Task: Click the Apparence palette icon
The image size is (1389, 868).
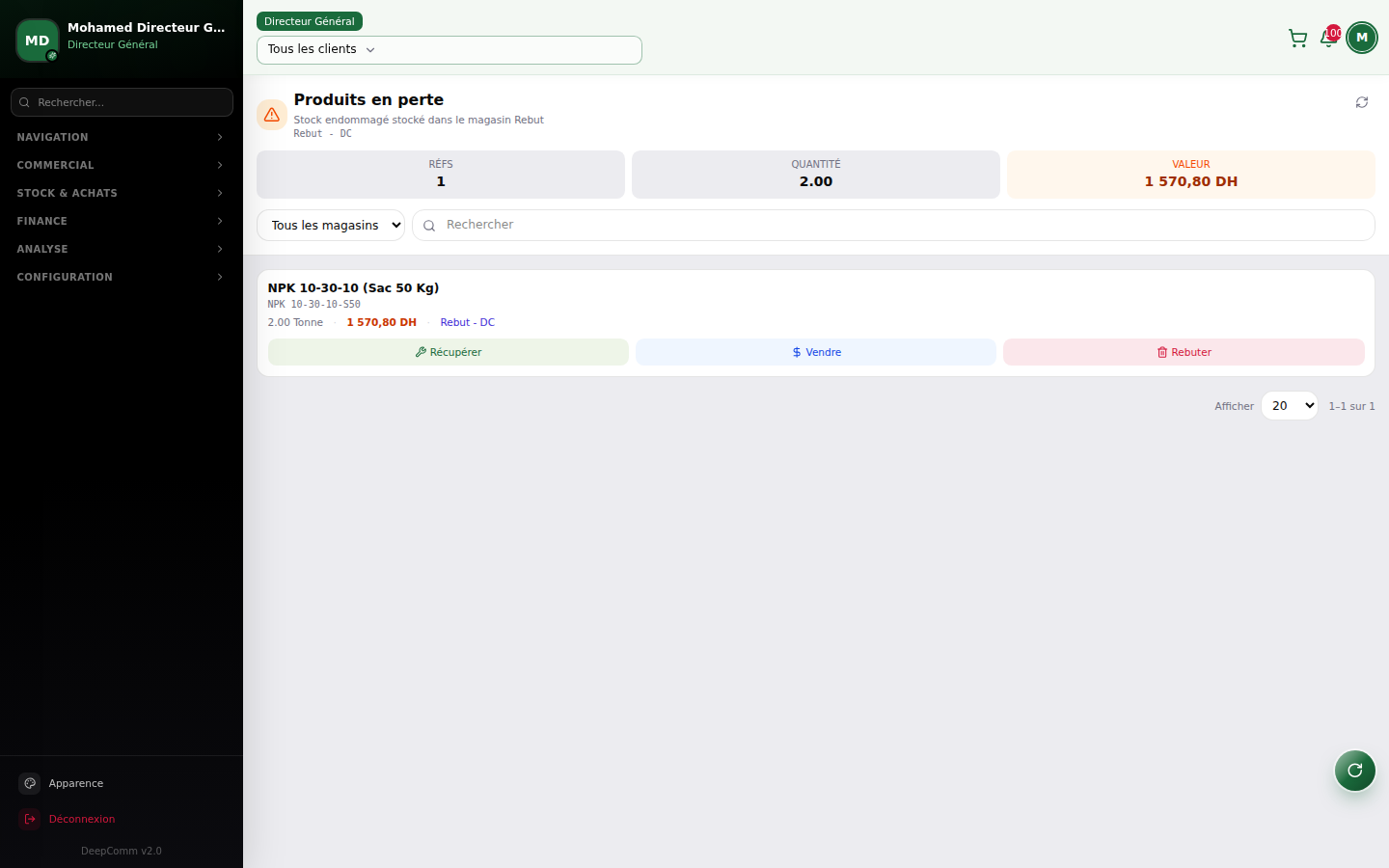Action: [30, 783]
